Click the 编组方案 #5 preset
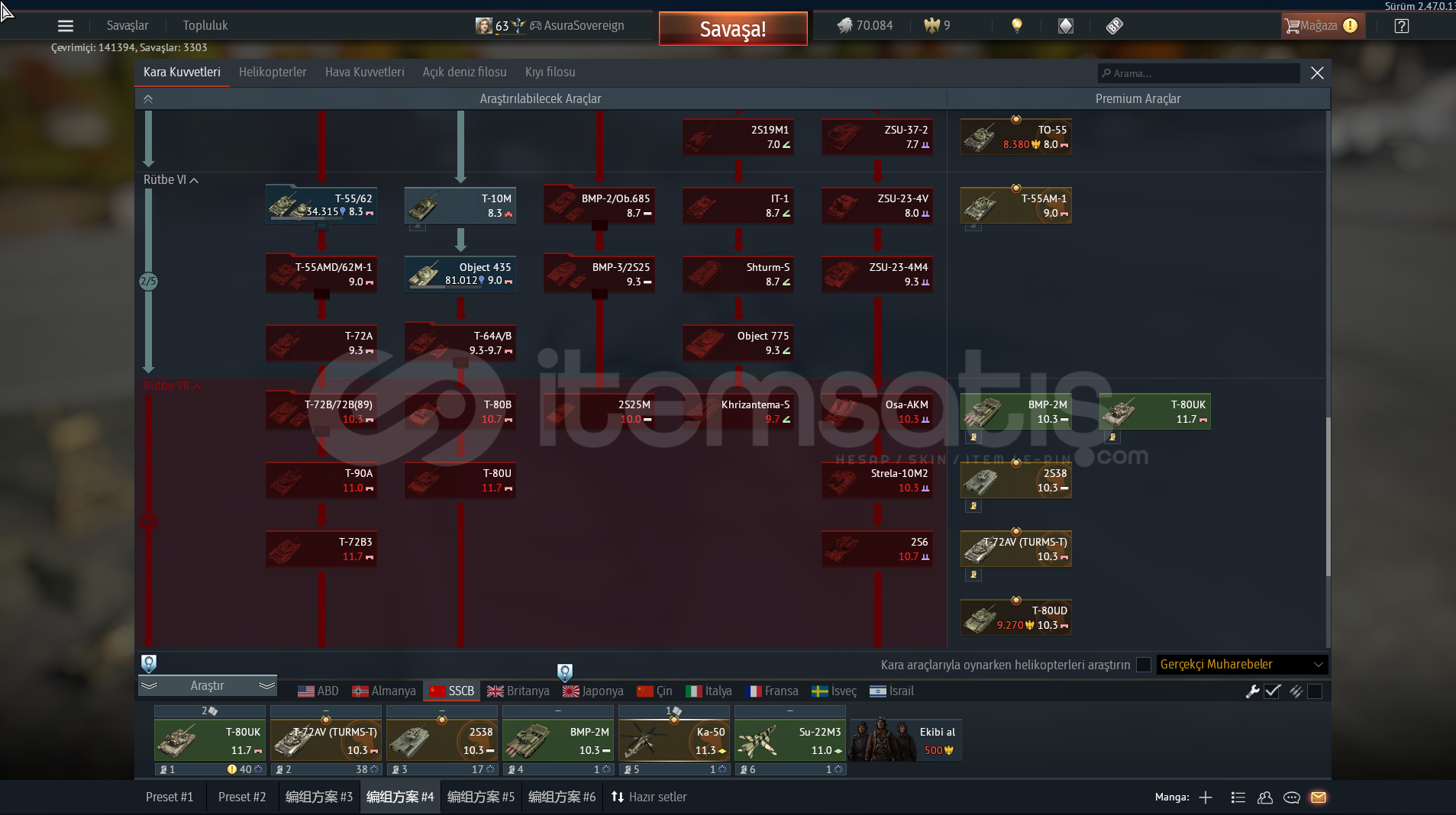 click(481, 797)
